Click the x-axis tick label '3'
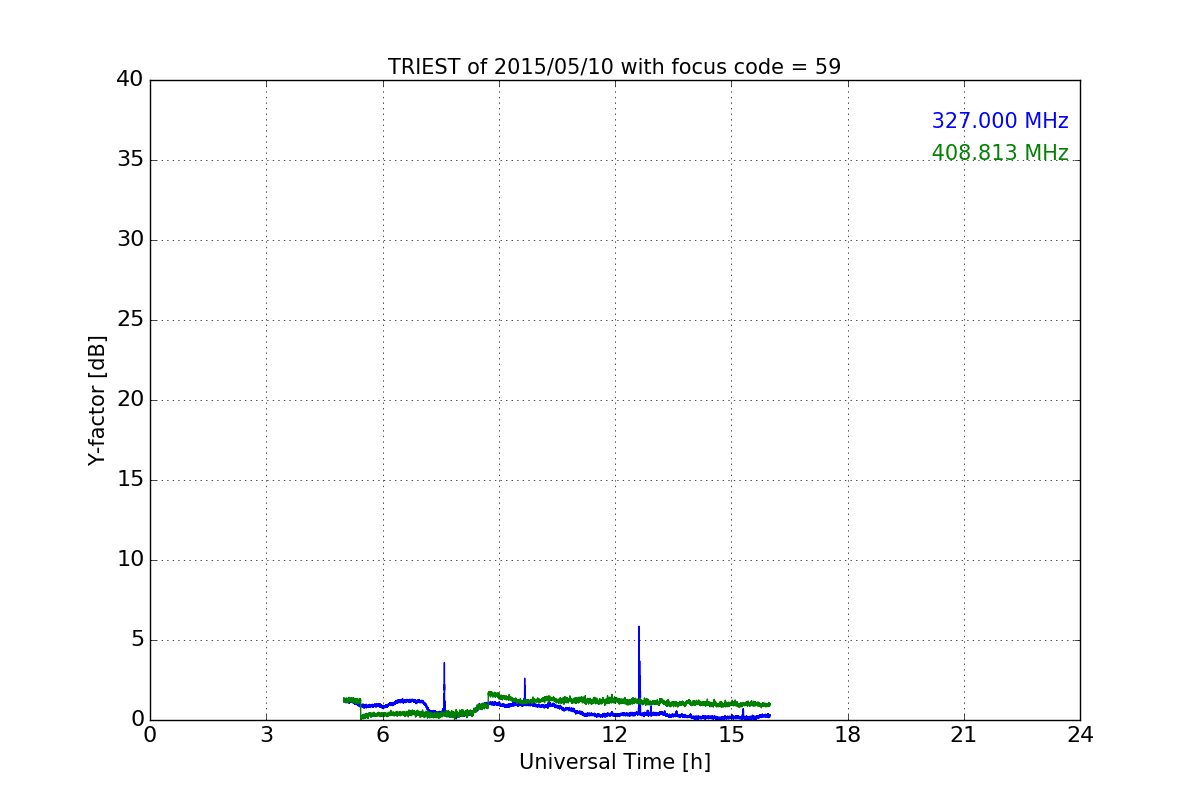Screen dimensions: 1200x800 266,735
